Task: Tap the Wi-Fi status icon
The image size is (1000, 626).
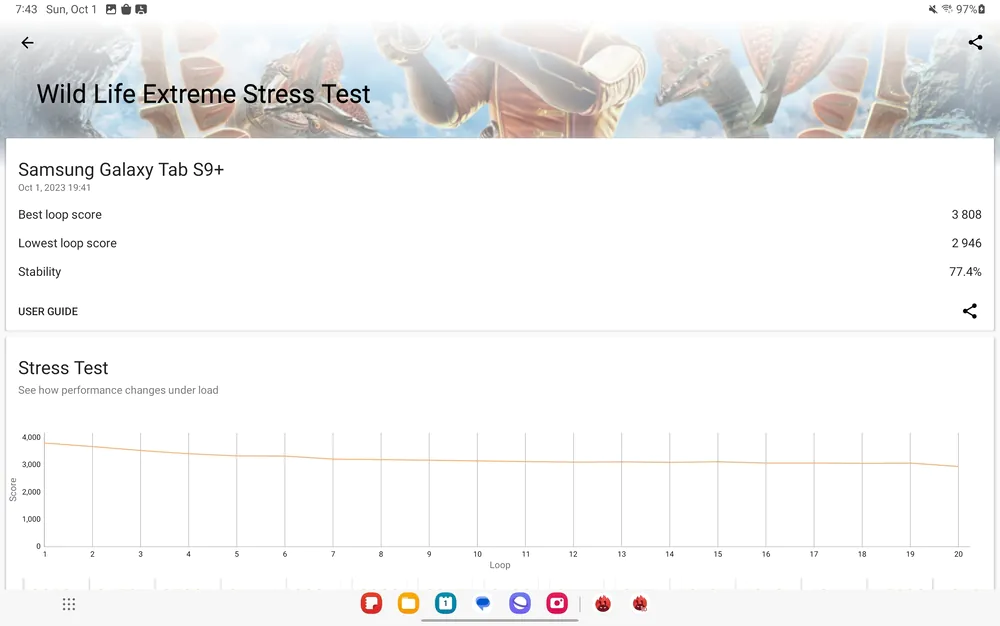Action: [x=947, y=9]
